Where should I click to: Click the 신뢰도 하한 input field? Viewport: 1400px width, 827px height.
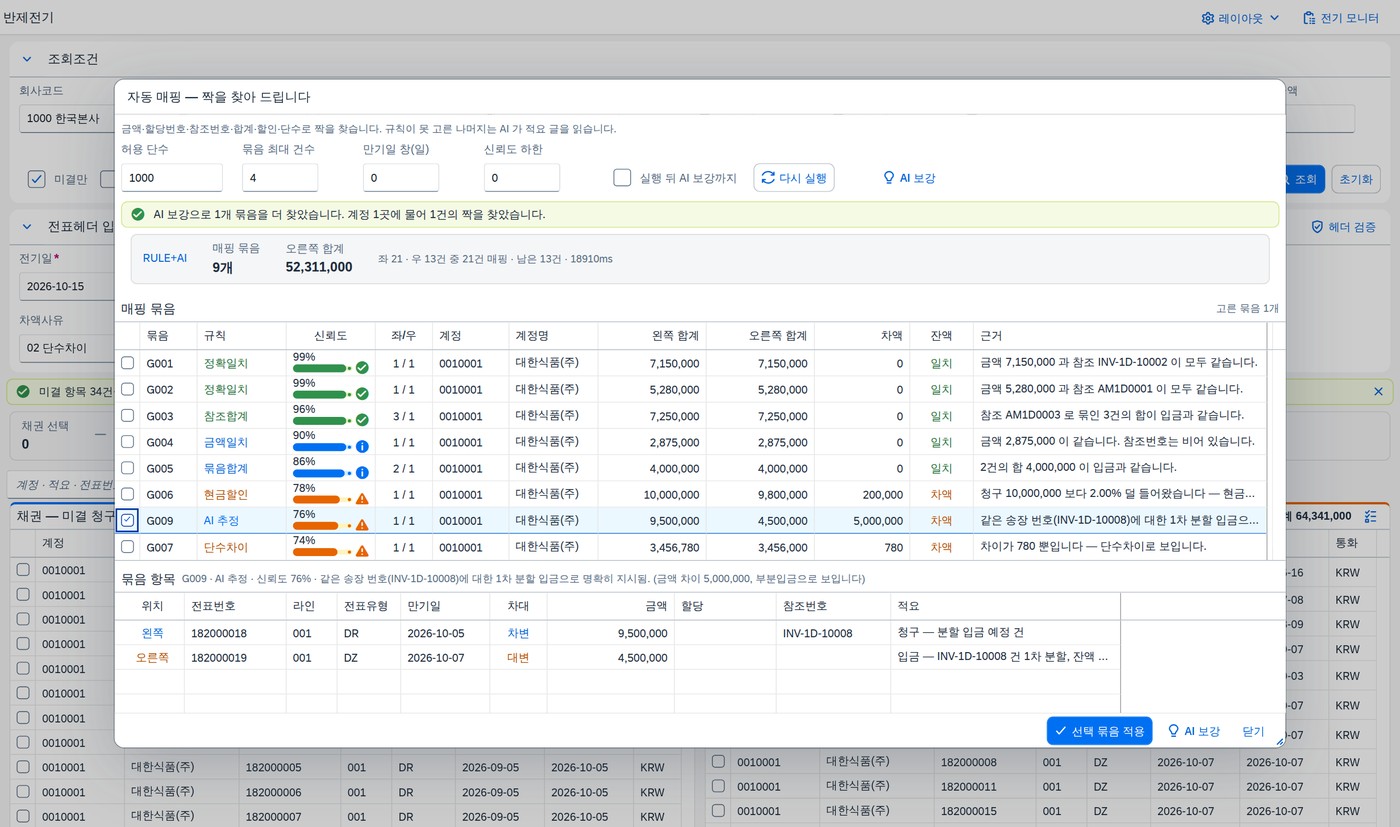coord(522,177)
